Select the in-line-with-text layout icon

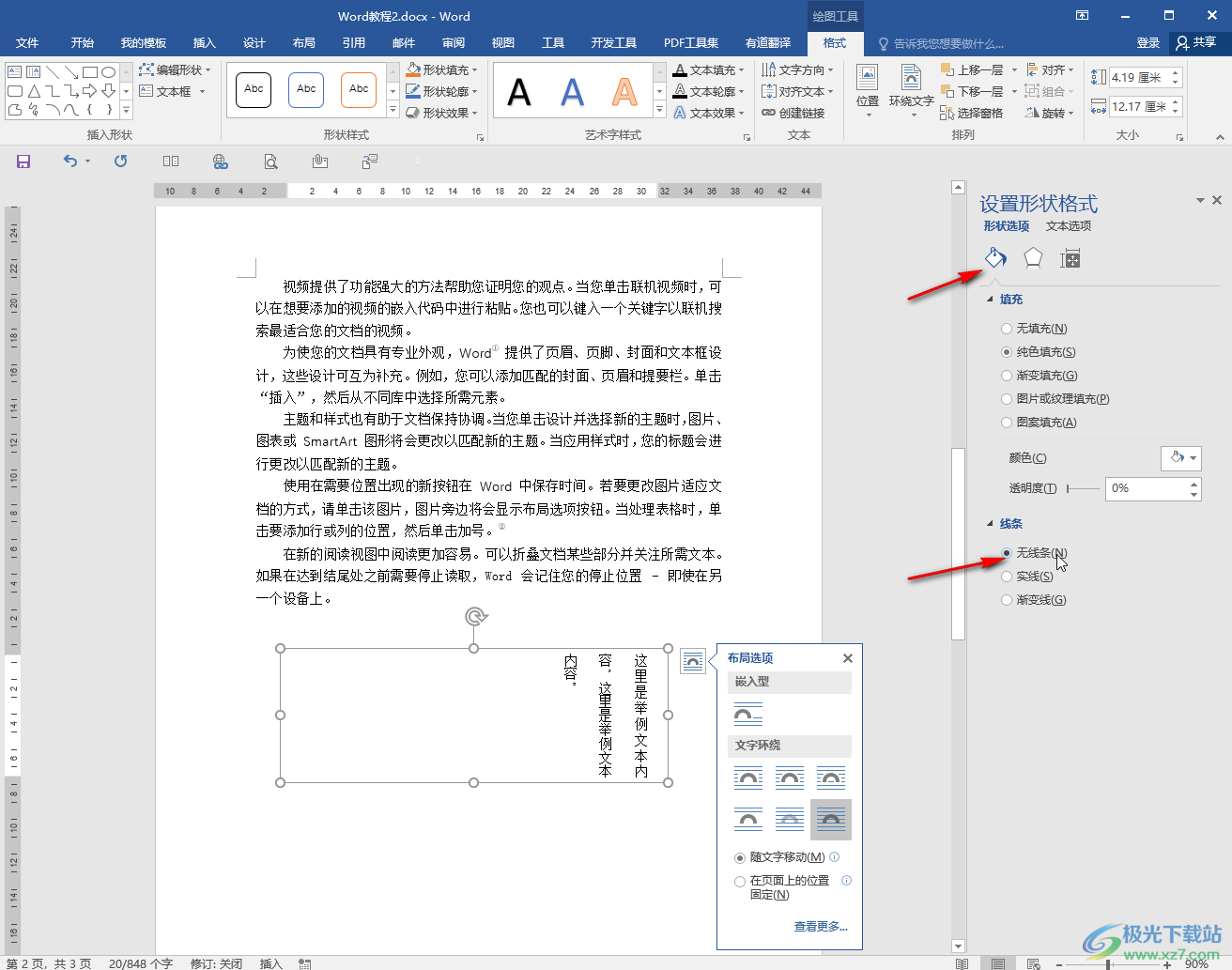[748, 716]
